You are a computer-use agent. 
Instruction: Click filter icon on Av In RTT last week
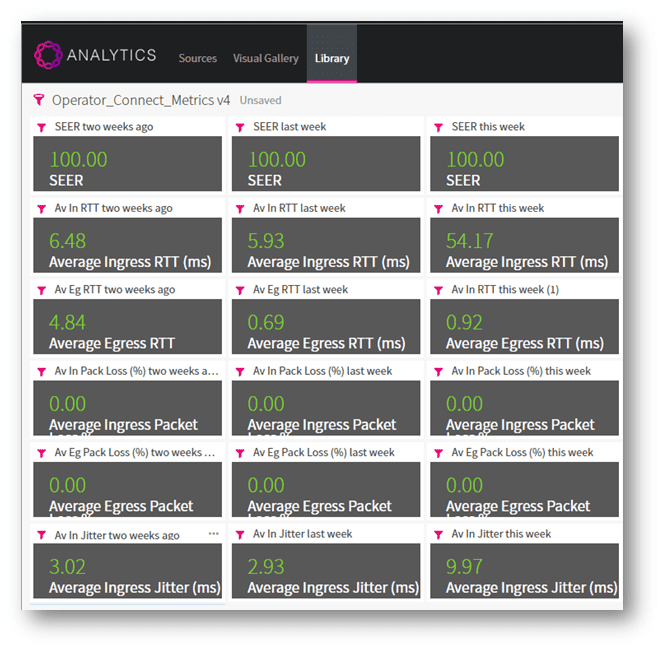tap(240, 208)
